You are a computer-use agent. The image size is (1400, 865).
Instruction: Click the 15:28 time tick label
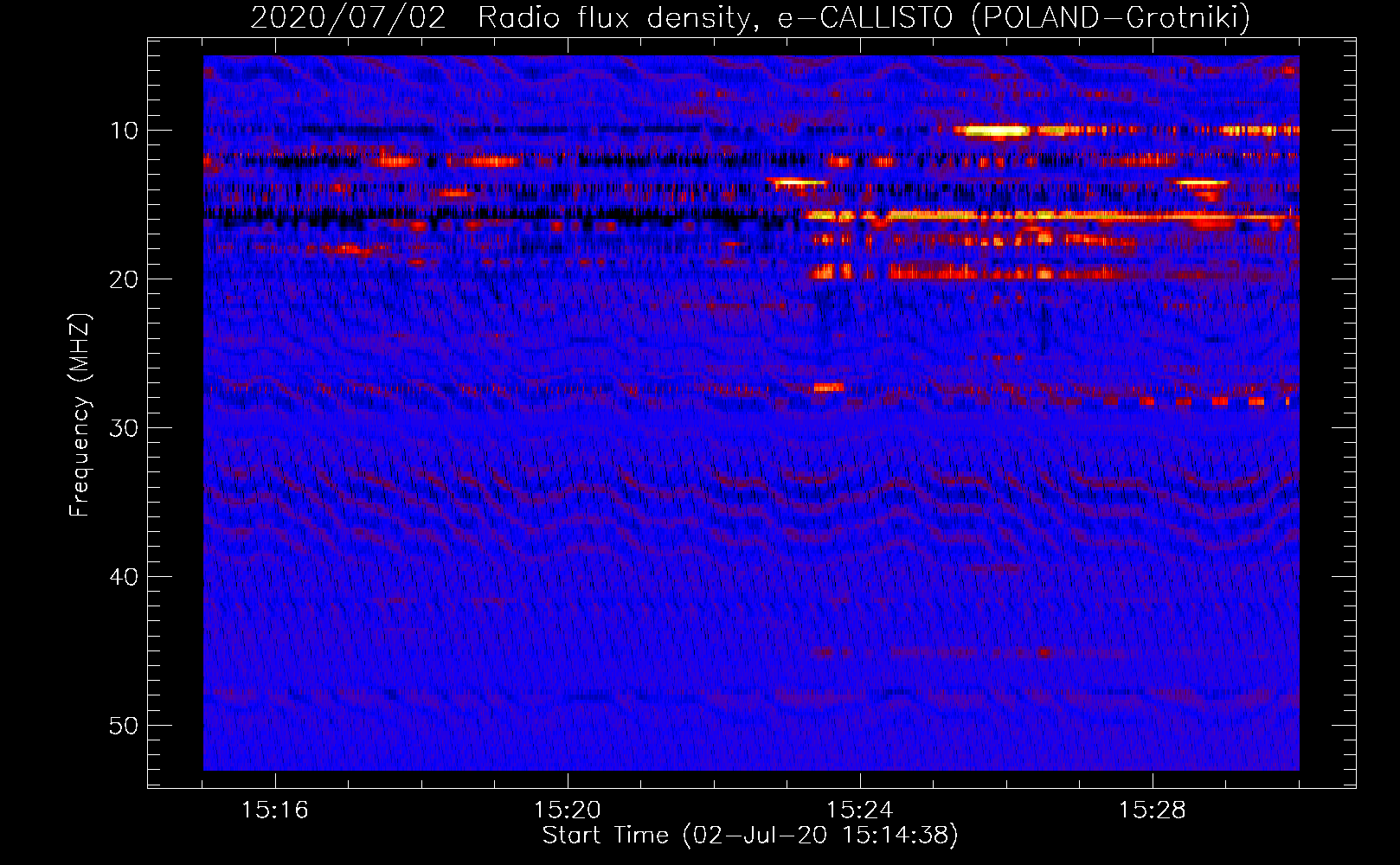pyautogui.click(x=1153, y=811)
